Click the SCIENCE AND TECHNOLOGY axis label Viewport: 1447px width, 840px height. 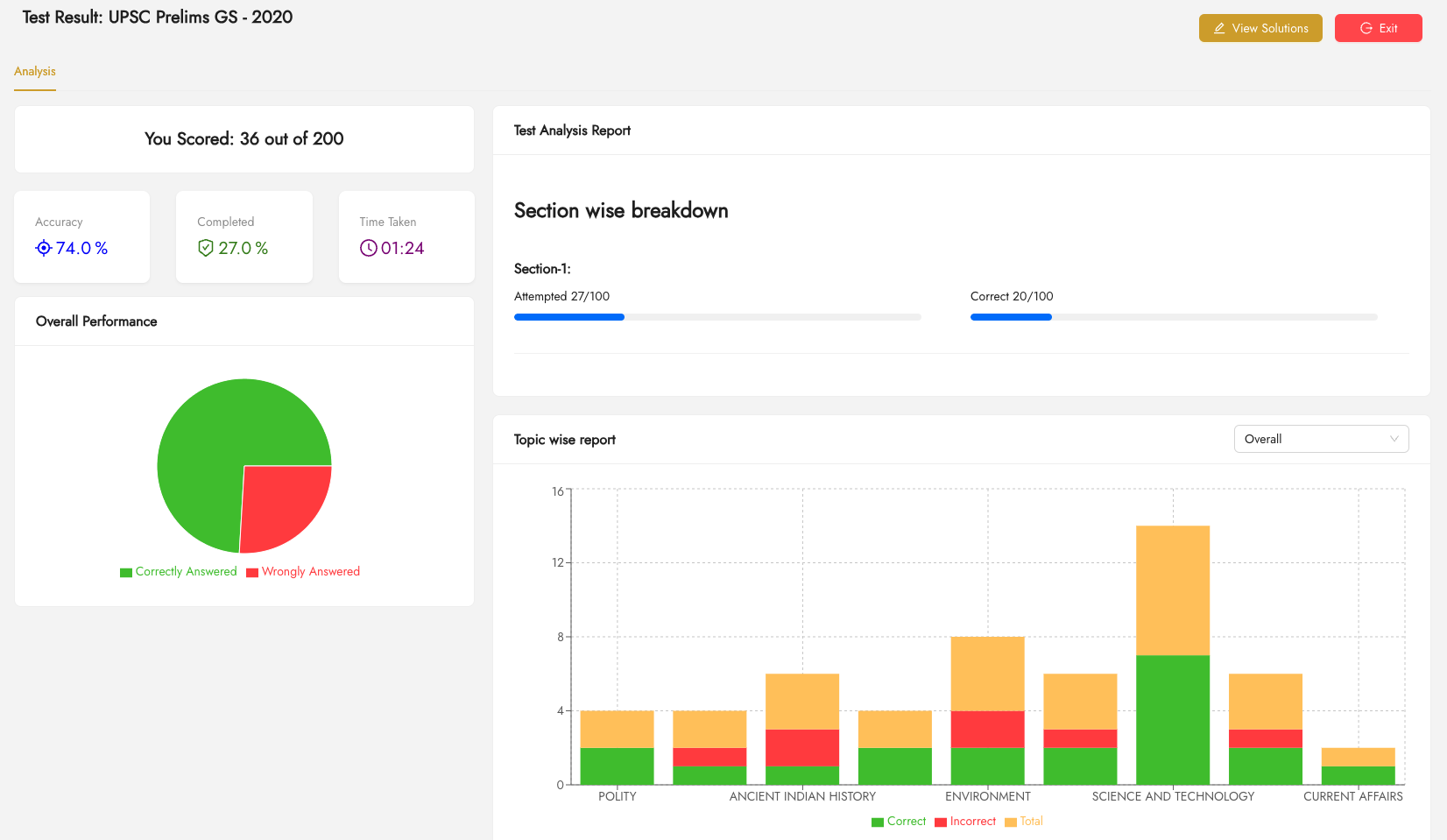1173,796
